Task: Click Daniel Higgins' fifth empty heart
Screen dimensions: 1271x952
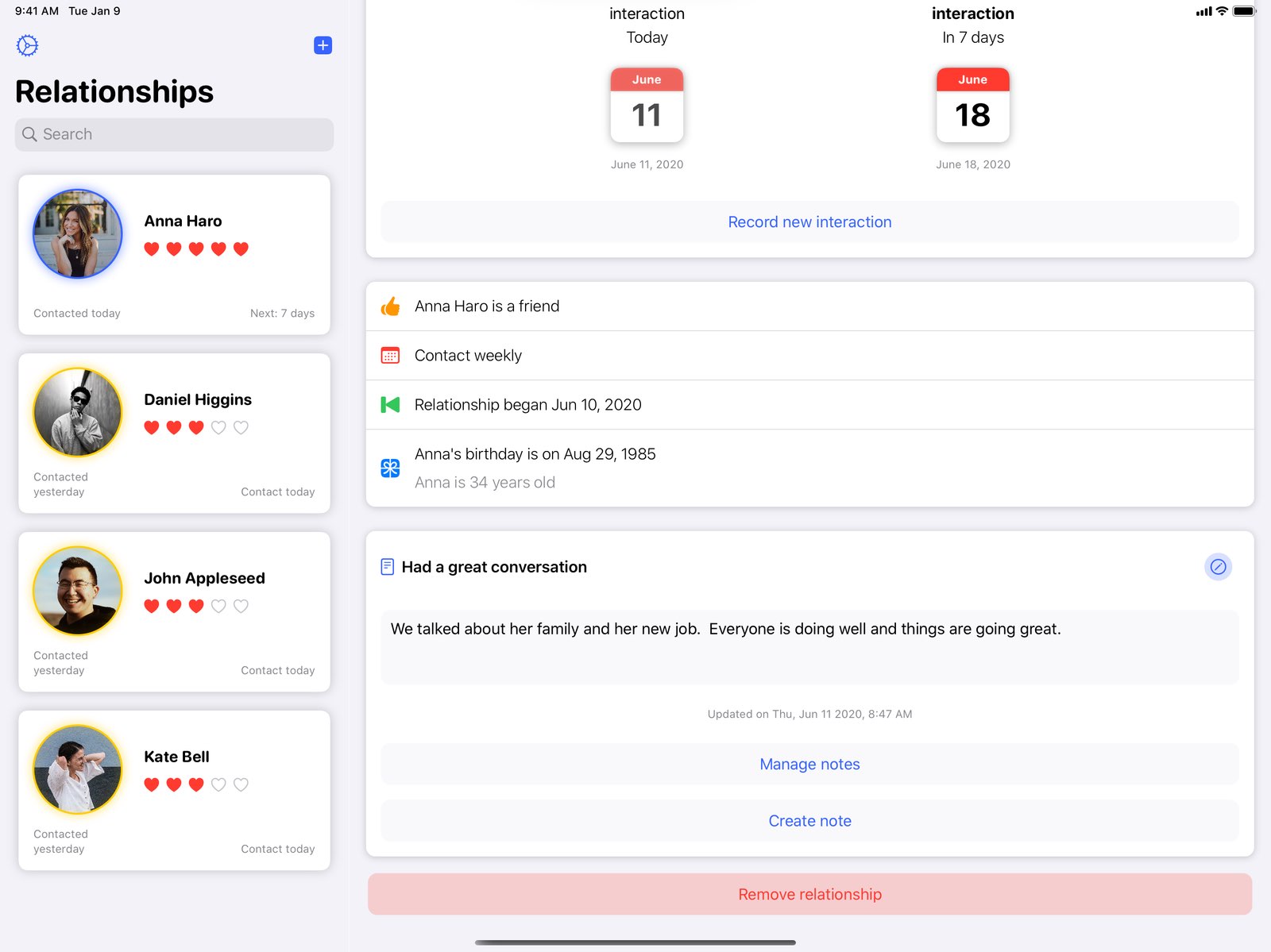Action: [x=241, y=427]
